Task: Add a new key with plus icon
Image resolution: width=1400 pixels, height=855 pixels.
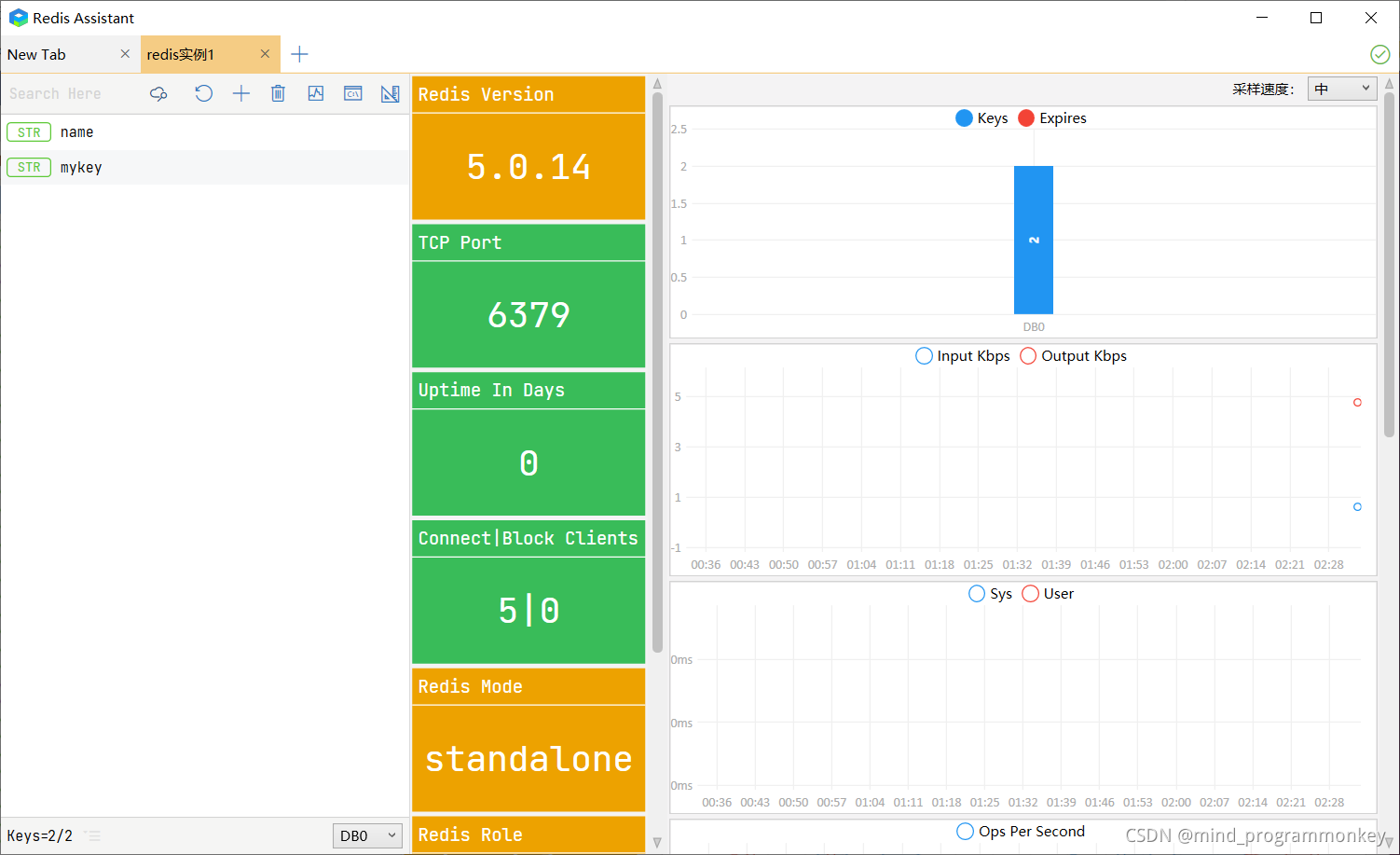Action: (240, 93)
